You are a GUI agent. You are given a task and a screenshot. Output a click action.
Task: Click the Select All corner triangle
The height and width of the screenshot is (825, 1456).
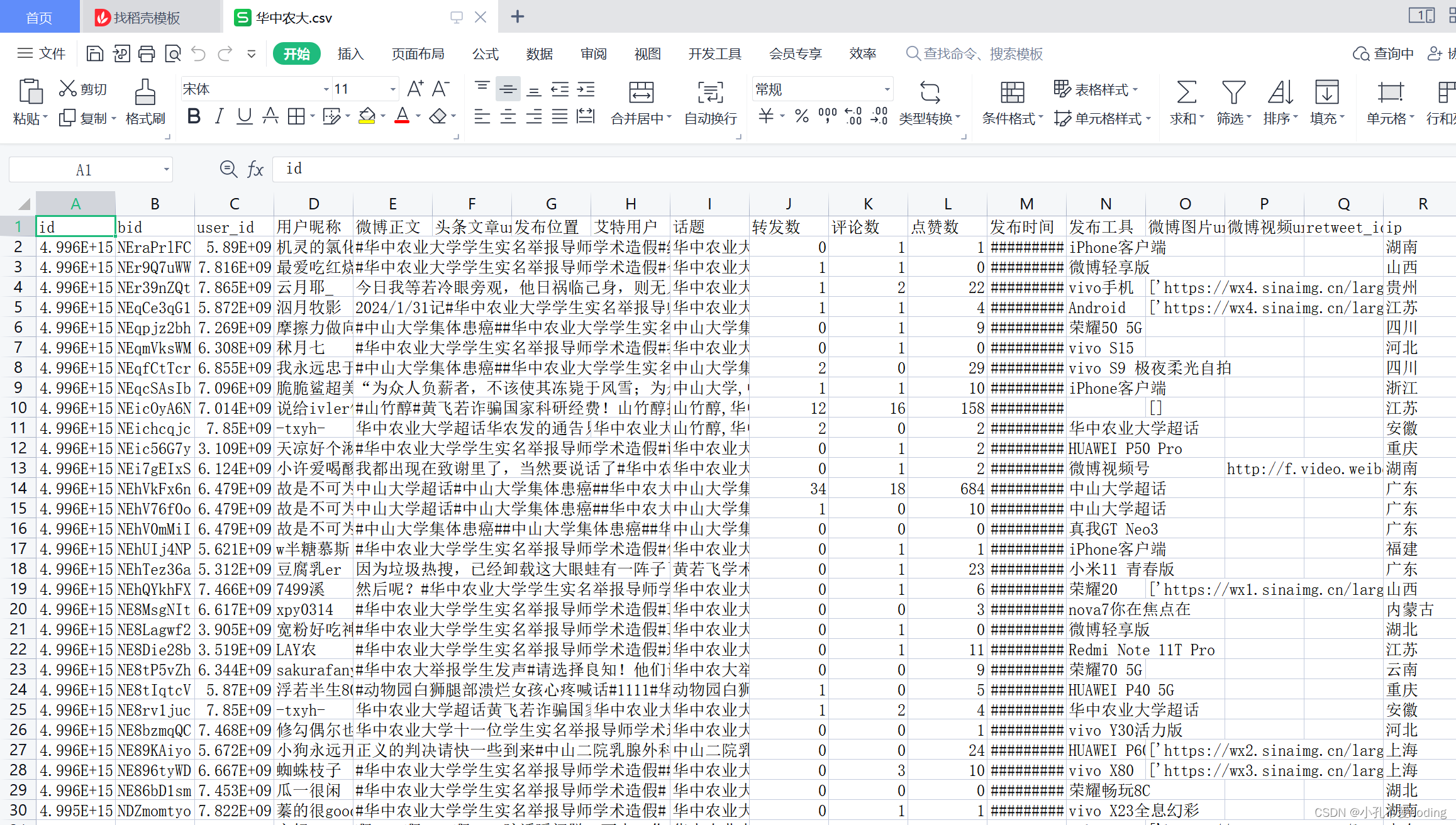click(24, 204)
